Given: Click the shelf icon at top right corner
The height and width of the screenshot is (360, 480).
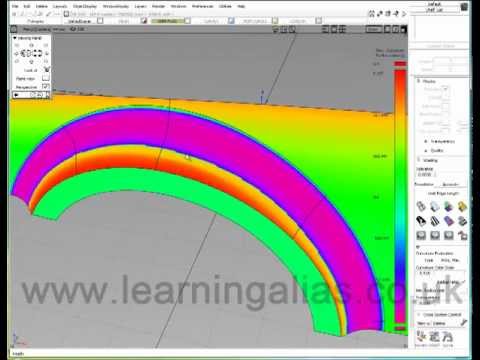Looking at the screenshot, I should [464, 7].
